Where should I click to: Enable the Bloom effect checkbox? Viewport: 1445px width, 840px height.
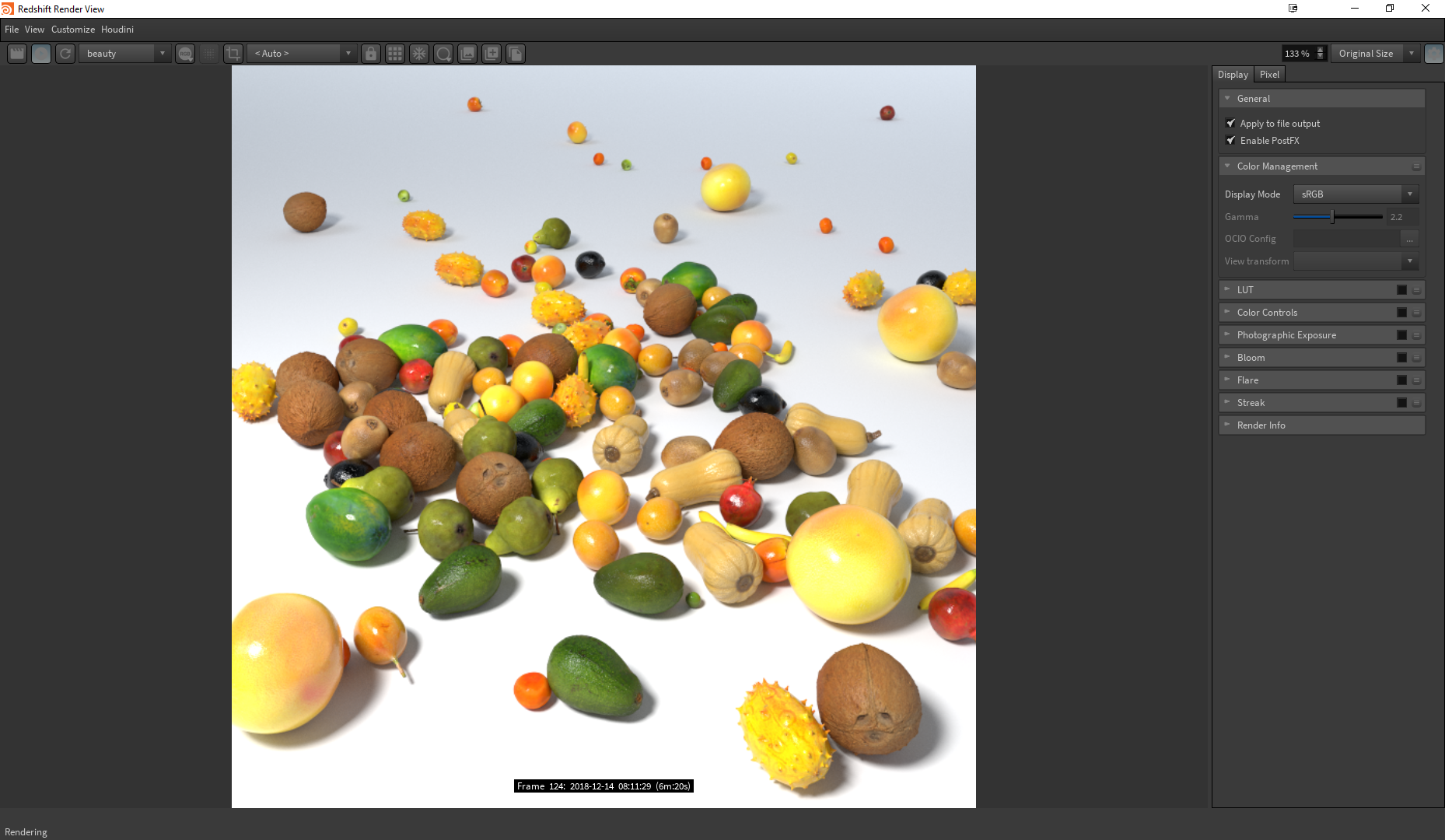(1401, 358)
